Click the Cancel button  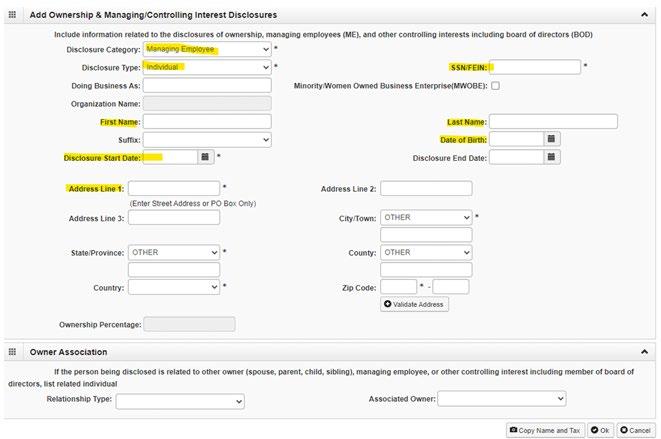pos(636,430)
